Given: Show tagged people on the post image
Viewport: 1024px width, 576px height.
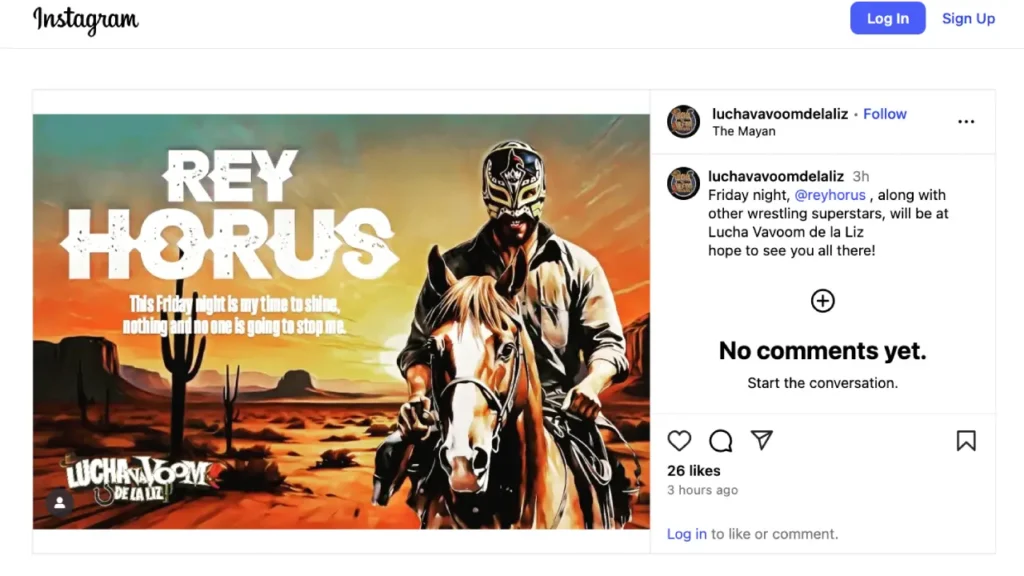Looking at the screenshot, I should (59, 502).
